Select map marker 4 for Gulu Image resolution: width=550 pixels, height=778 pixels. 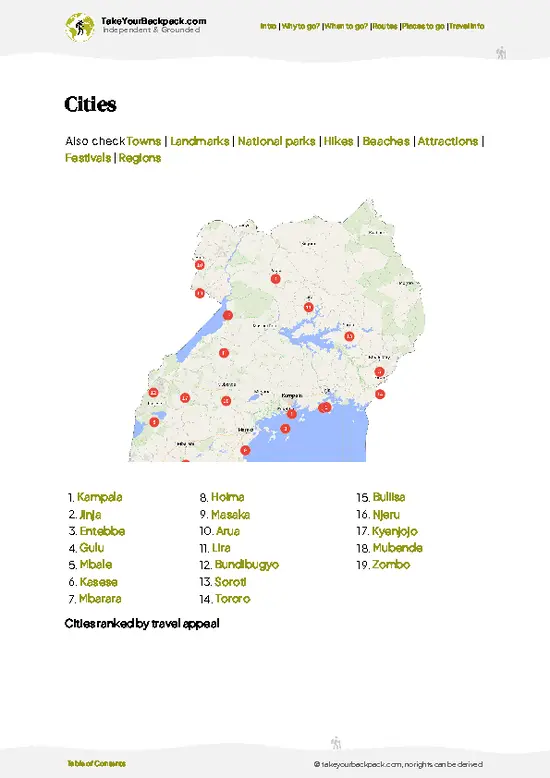[275, 279]
